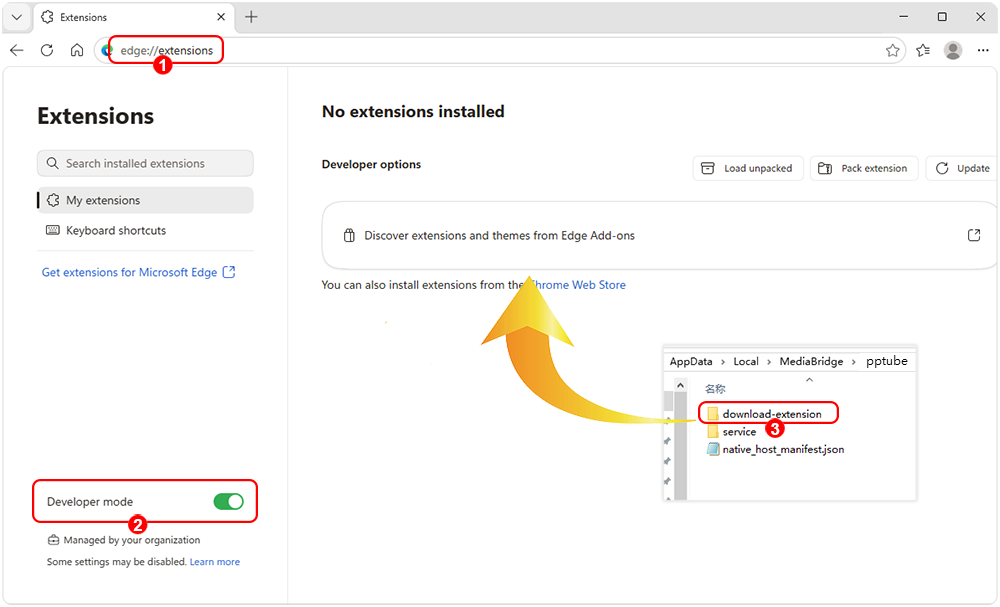Screen dimensions: 1000x607
Task: Toggle the Developer mode switch
Action: click(228, 502)
